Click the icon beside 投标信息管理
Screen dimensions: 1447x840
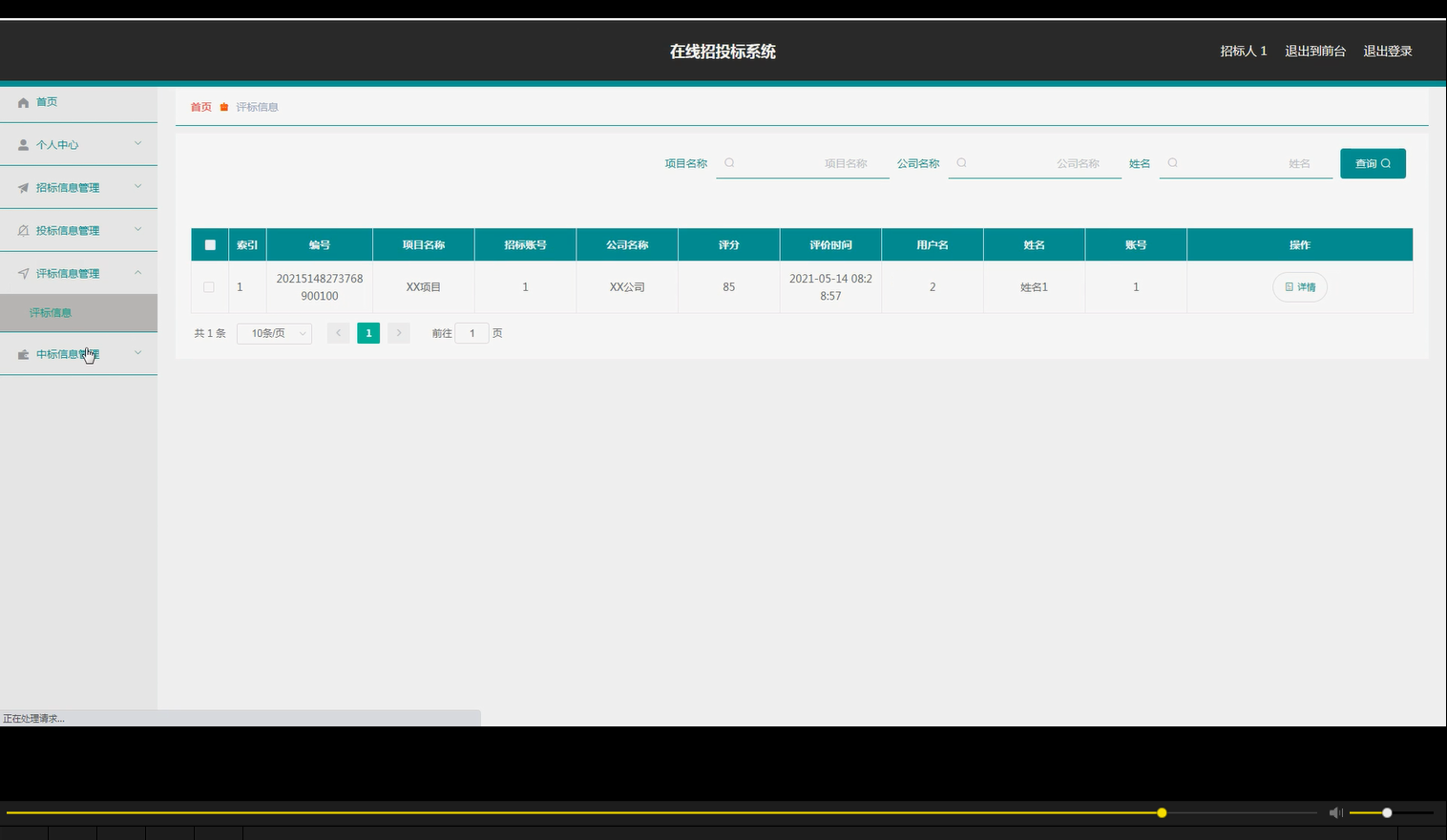[x=23, y=231]
